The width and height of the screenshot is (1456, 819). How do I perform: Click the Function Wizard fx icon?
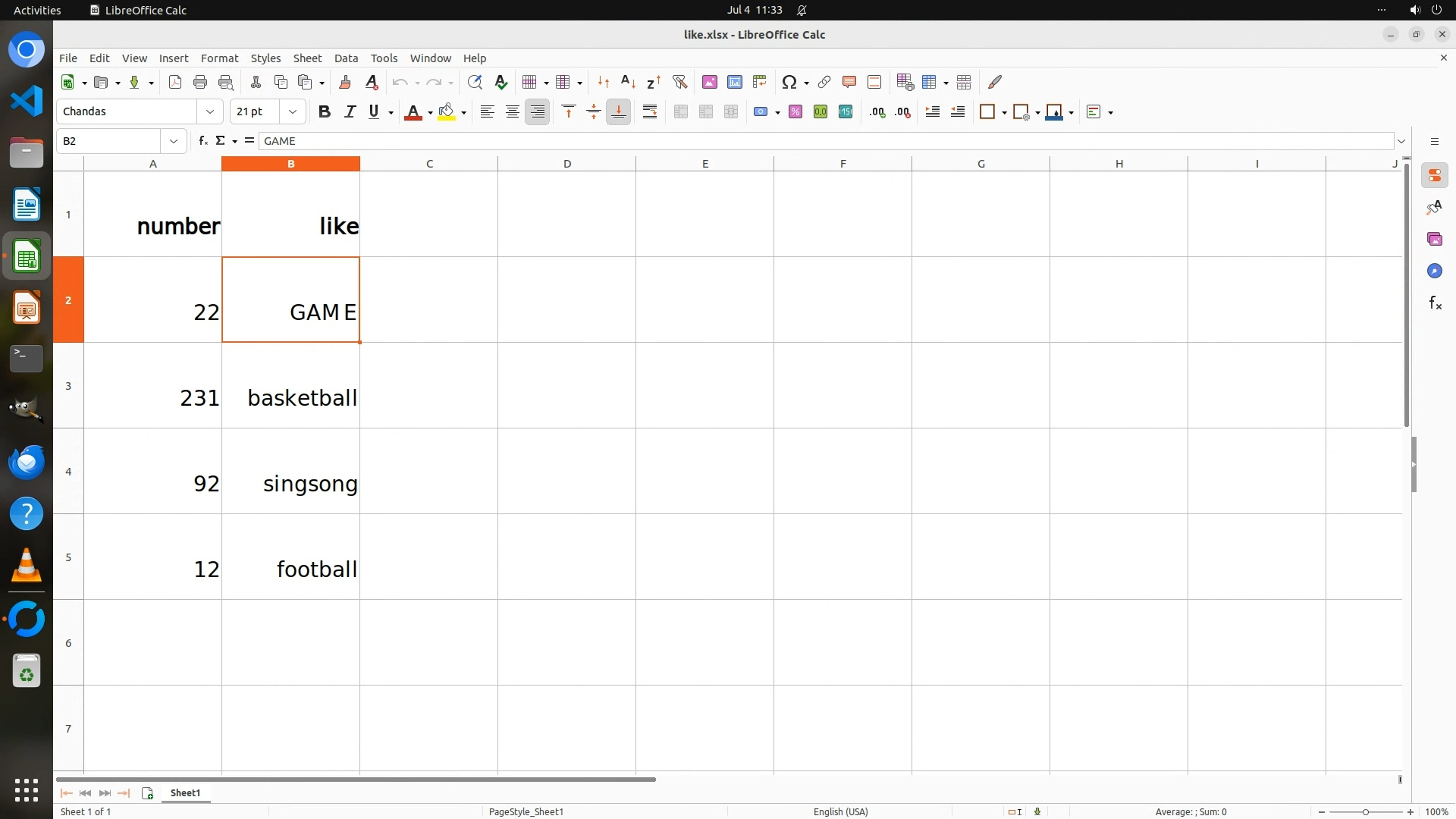202,141
